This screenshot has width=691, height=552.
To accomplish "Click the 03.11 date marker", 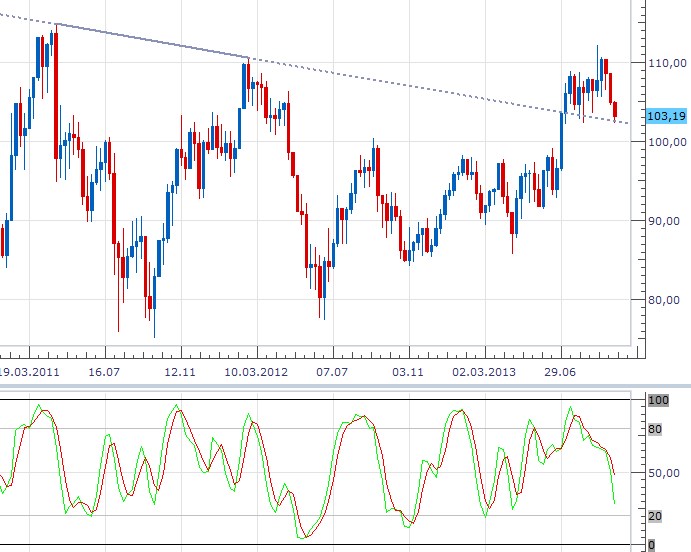I will 408,371.
